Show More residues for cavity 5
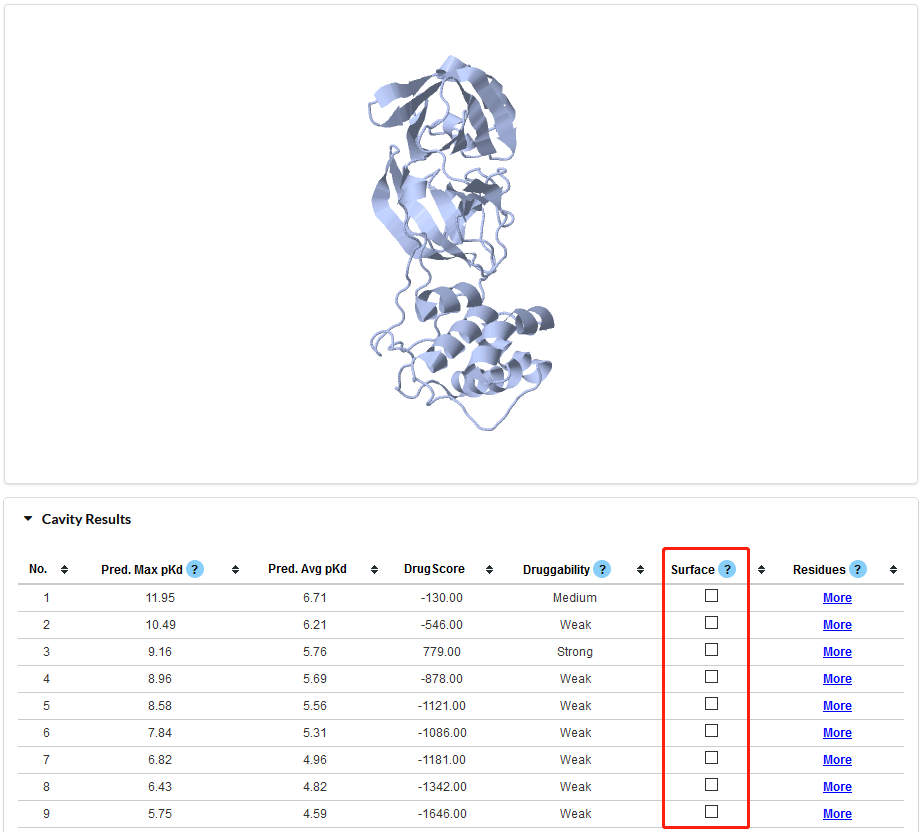The width and height of the screenshot is (922, 832). 837,706
